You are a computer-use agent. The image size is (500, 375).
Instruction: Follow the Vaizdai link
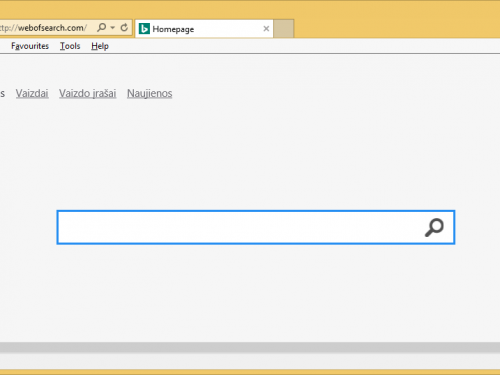[x=32, y=93]
